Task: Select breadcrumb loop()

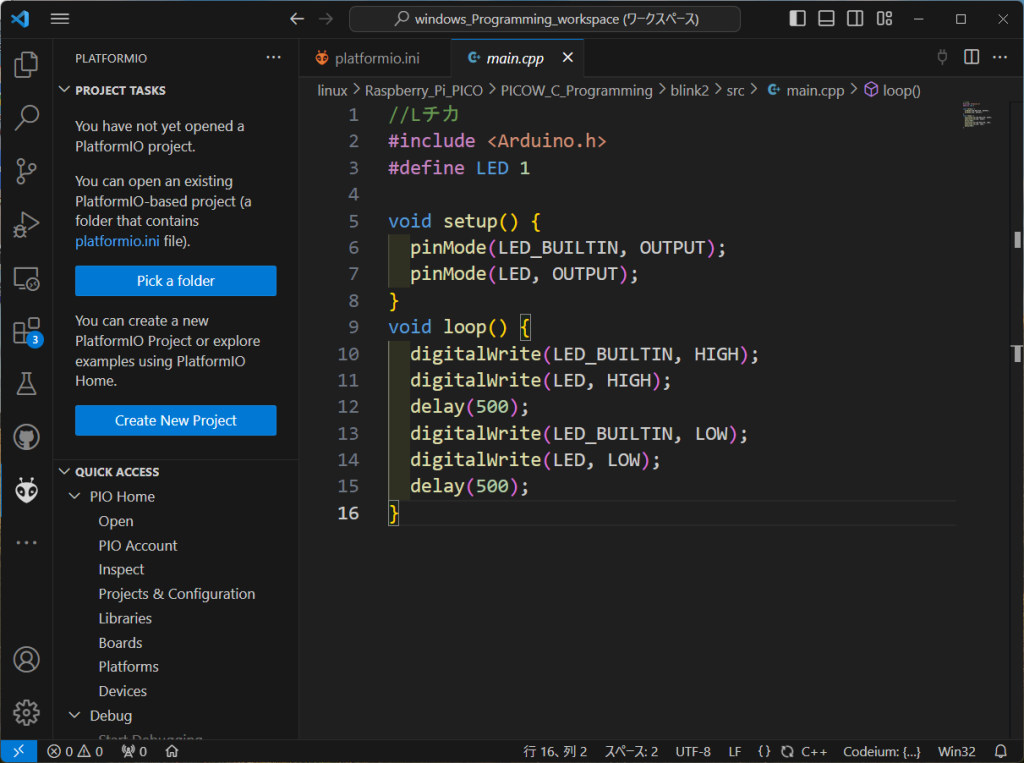Action: [x=892, y=90]
